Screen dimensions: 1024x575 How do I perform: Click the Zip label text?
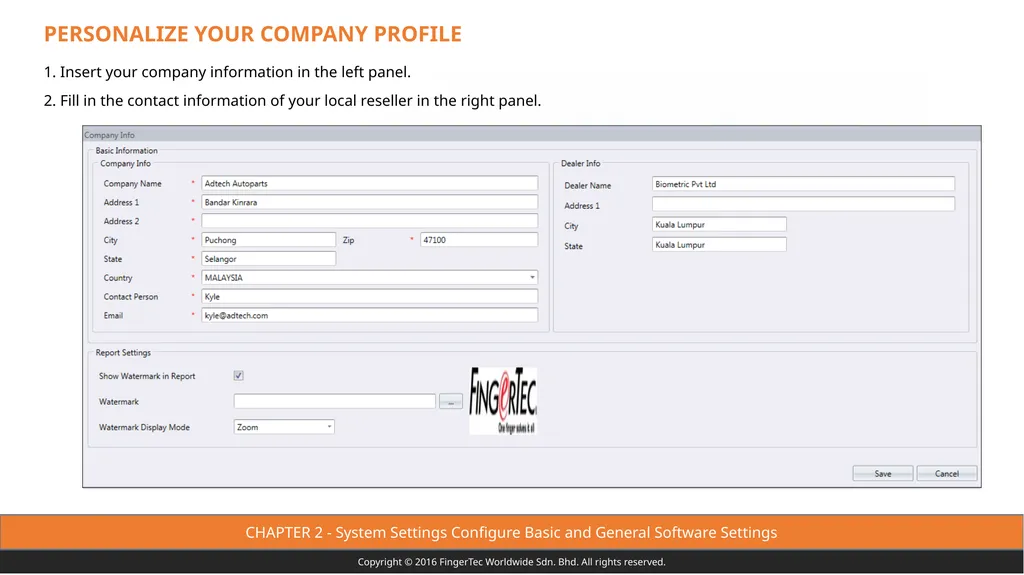tap(349, 240)
